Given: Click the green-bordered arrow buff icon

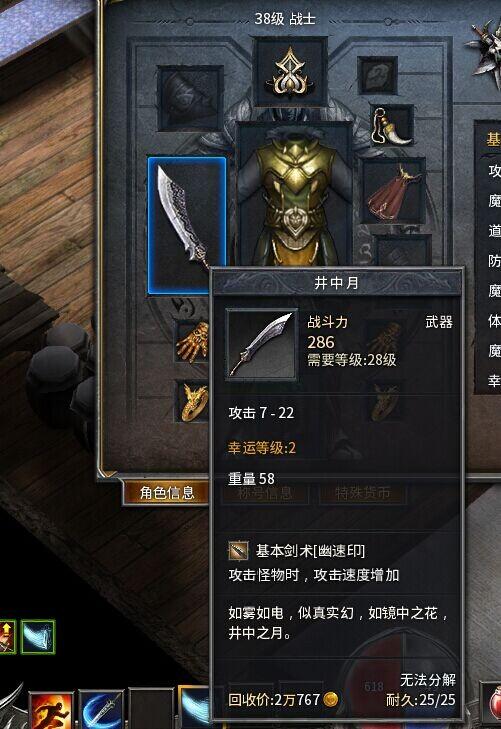Looking at the screenshot, I should (7, 636).
